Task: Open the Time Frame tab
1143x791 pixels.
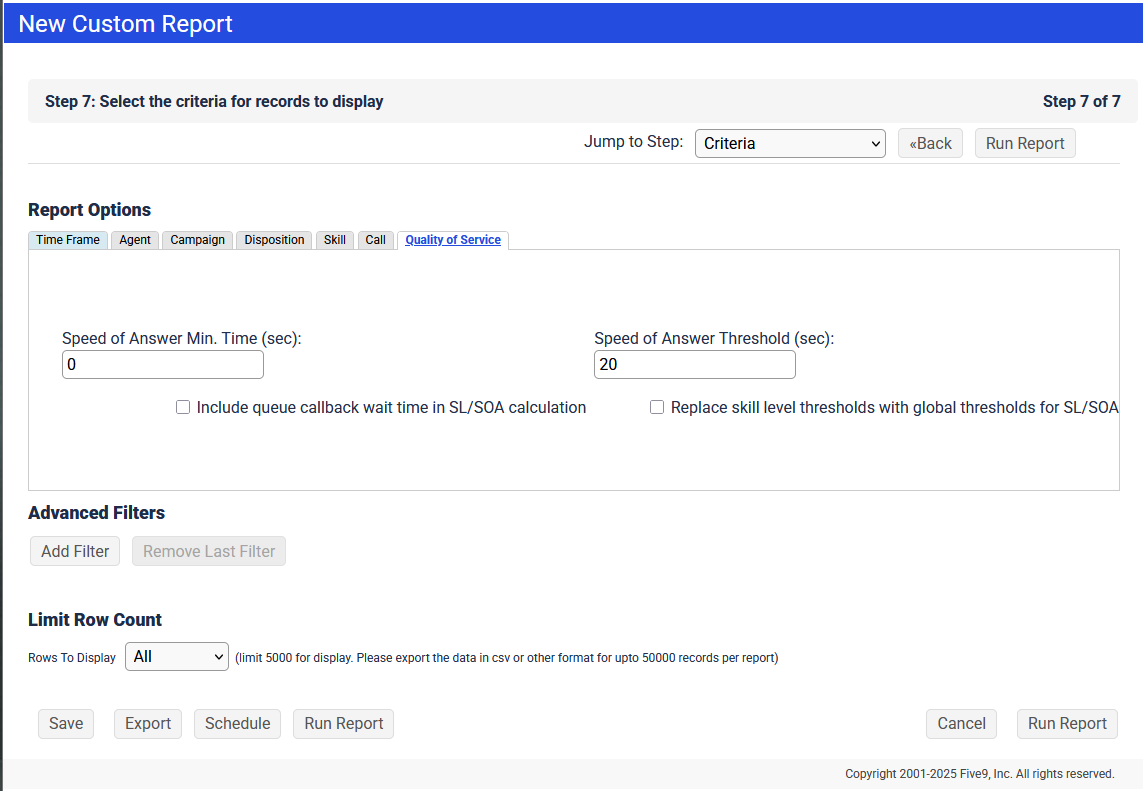Action: [68, 240]
